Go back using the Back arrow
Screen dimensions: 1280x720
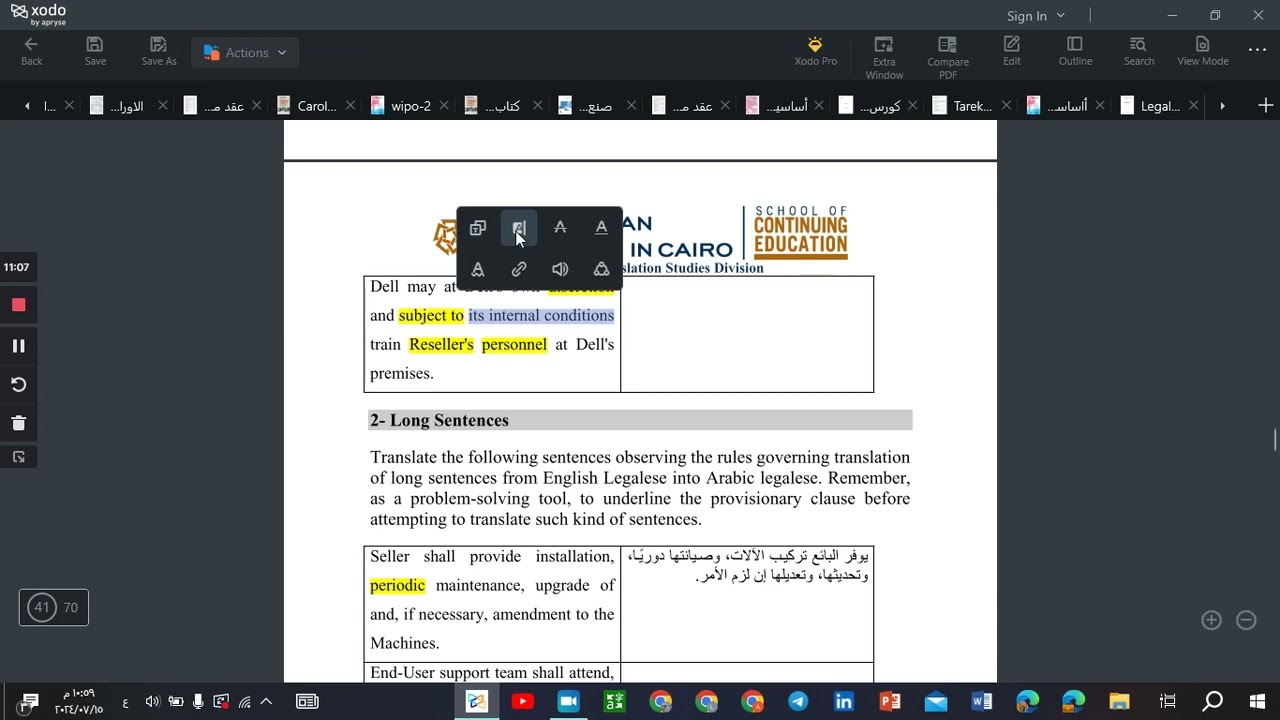pos(31,52)
